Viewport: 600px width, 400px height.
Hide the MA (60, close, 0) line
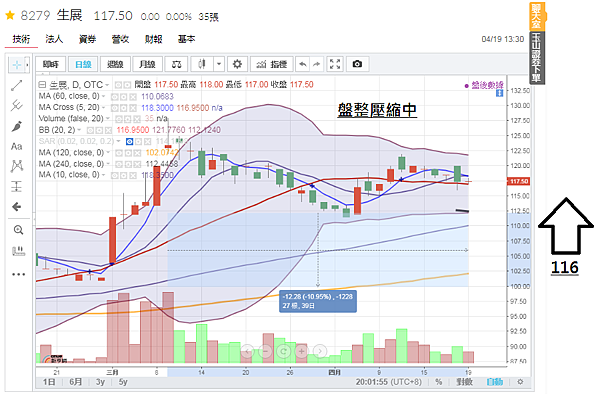(x=114, y=97)
